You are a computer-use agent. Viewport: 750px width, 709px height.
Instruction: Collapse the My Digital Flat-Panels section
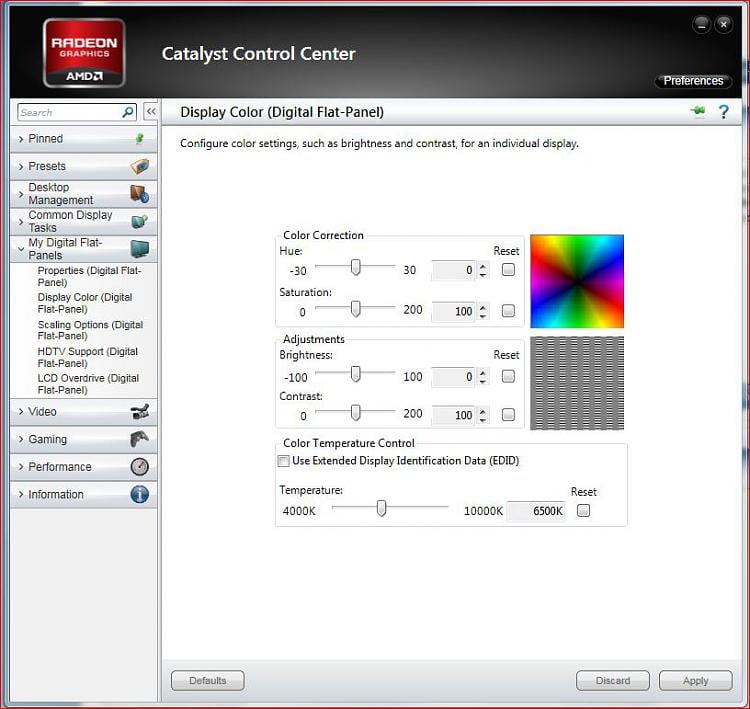[x=21, y=249]
